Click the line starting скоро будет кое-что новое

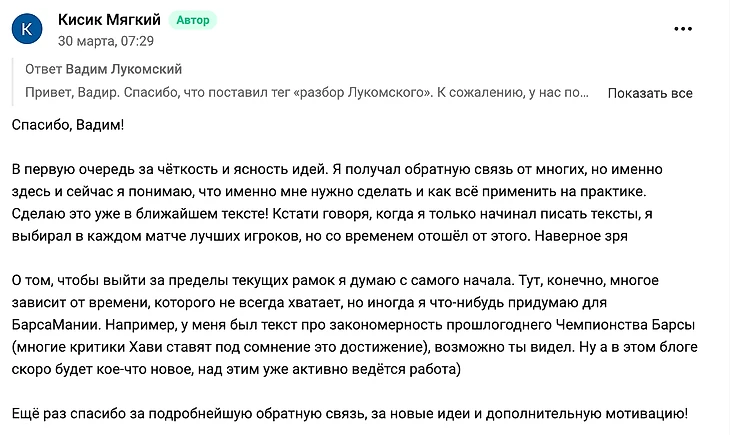point(236,369)
